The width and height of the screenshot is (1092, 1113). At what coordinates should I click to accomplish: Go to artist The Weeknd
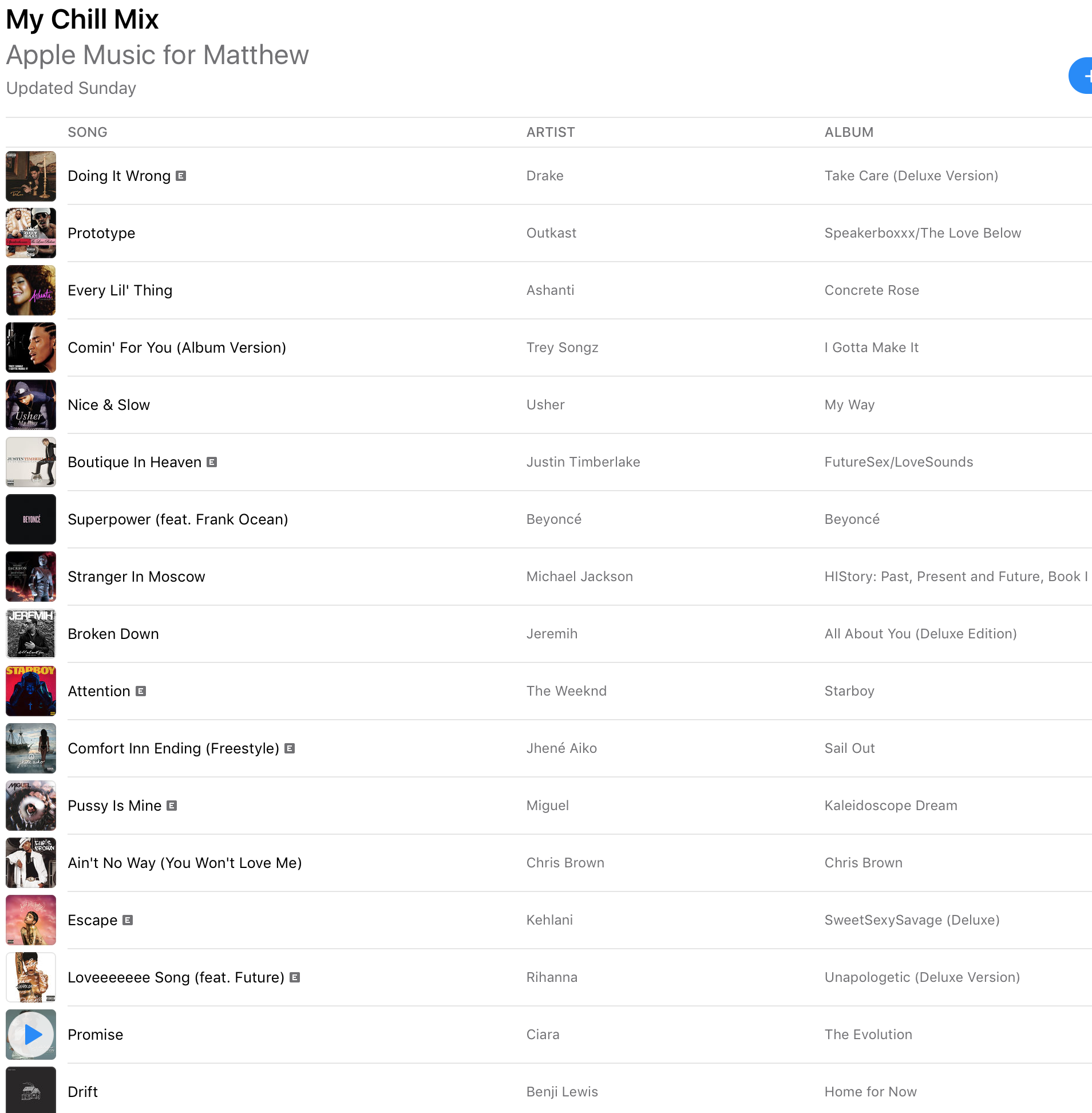[566, 690]
